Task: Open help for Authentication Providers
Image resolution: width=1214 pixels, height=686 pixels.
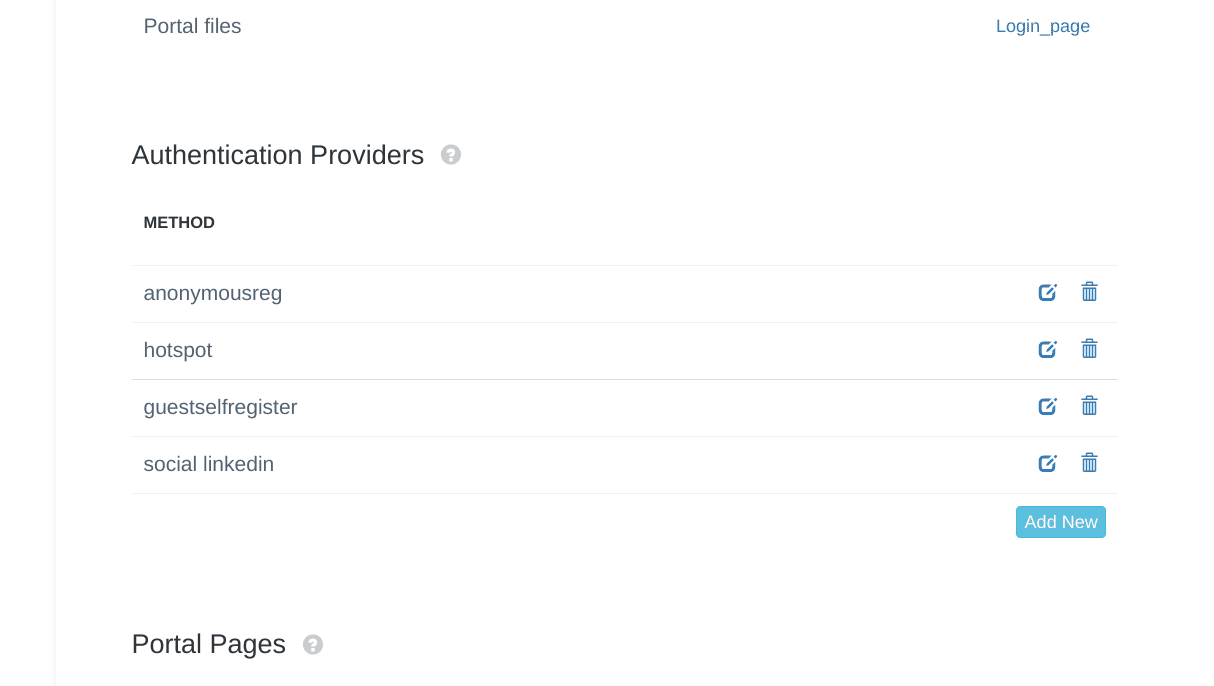Action: coord(451,155)
